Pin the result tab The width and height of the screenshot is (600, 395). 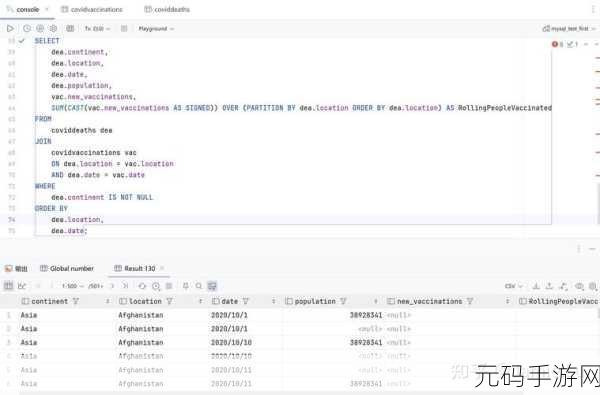(186, 286)
